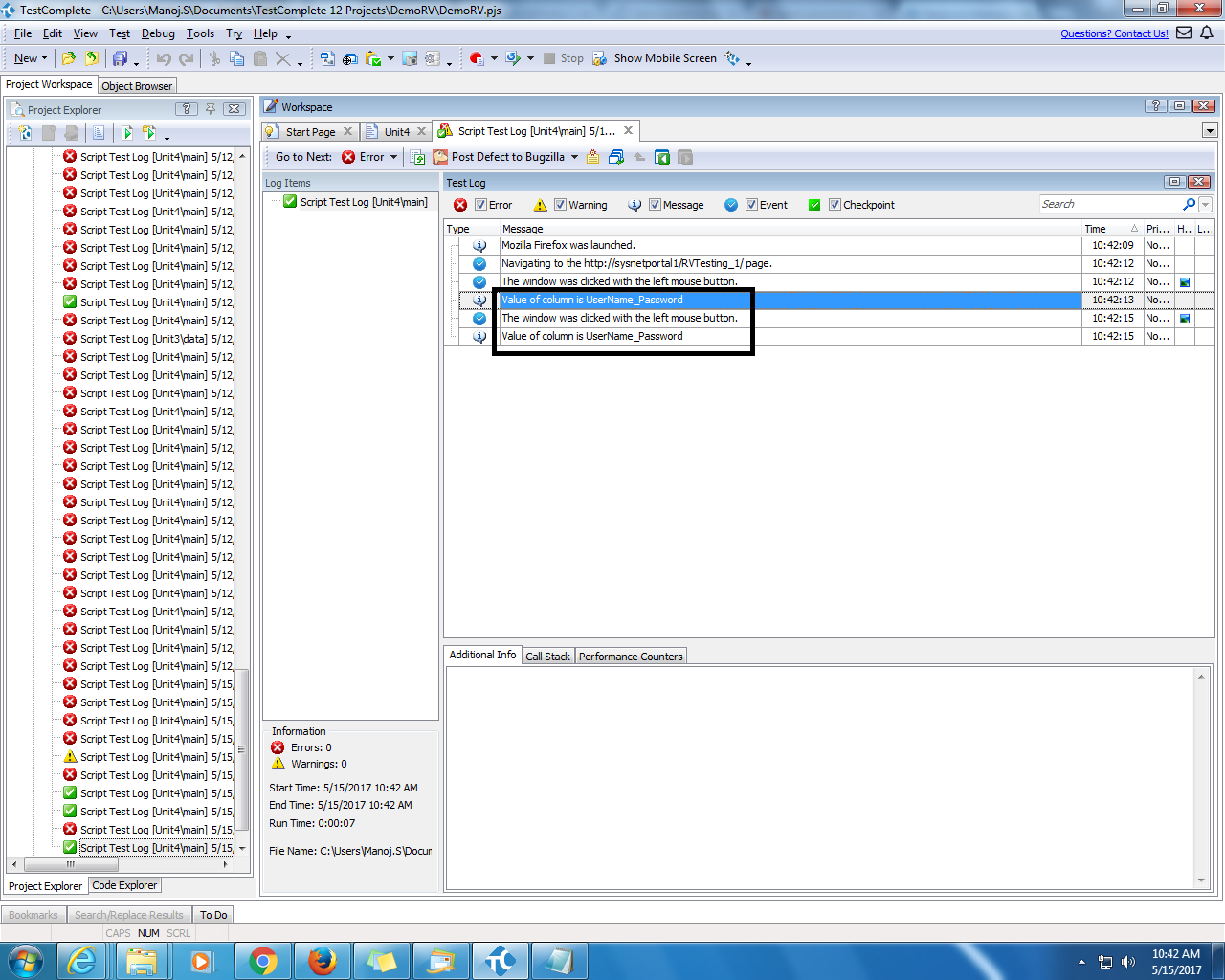1225x980 pixels.
Task: Click the Undo toolbar icon
Action: [164, 58]
